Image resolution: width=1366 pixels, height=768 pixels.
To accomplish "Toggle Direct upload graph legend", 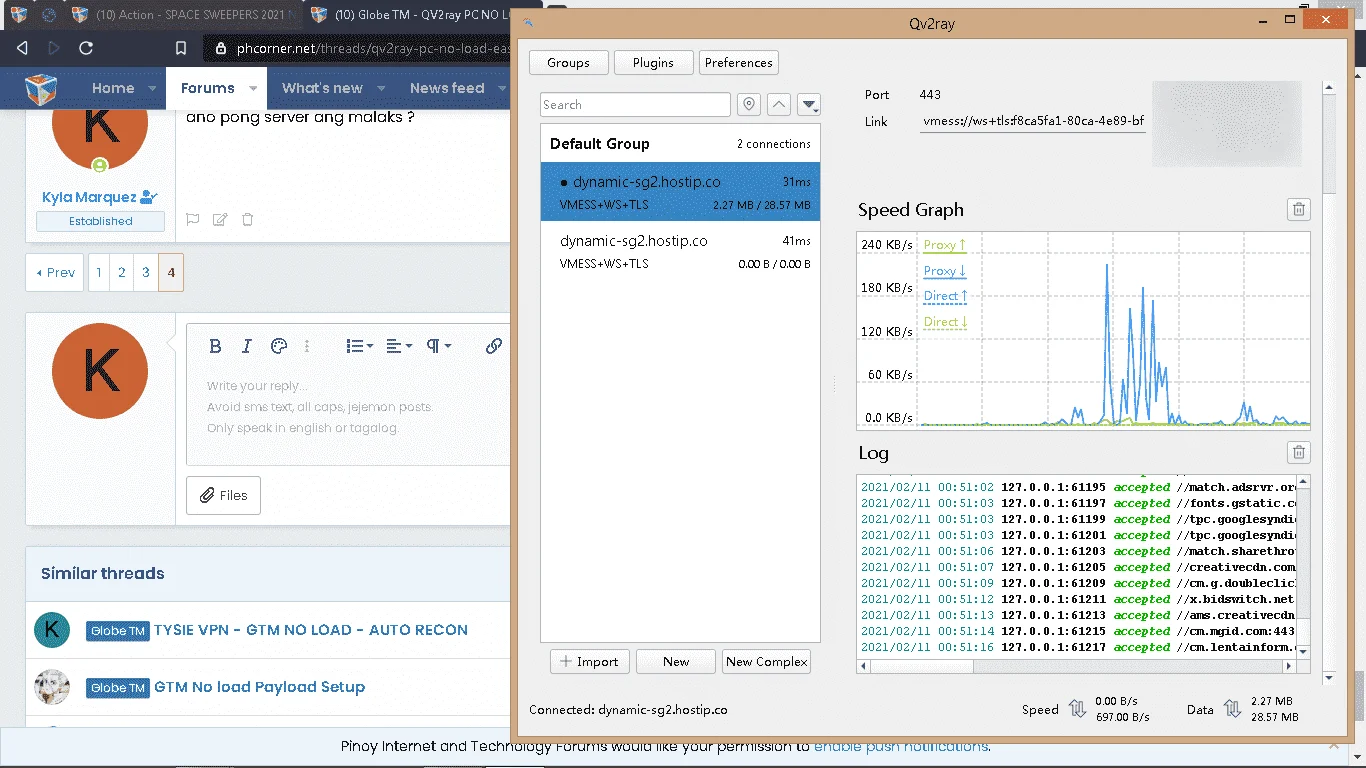I will click(x=946, y=296).
